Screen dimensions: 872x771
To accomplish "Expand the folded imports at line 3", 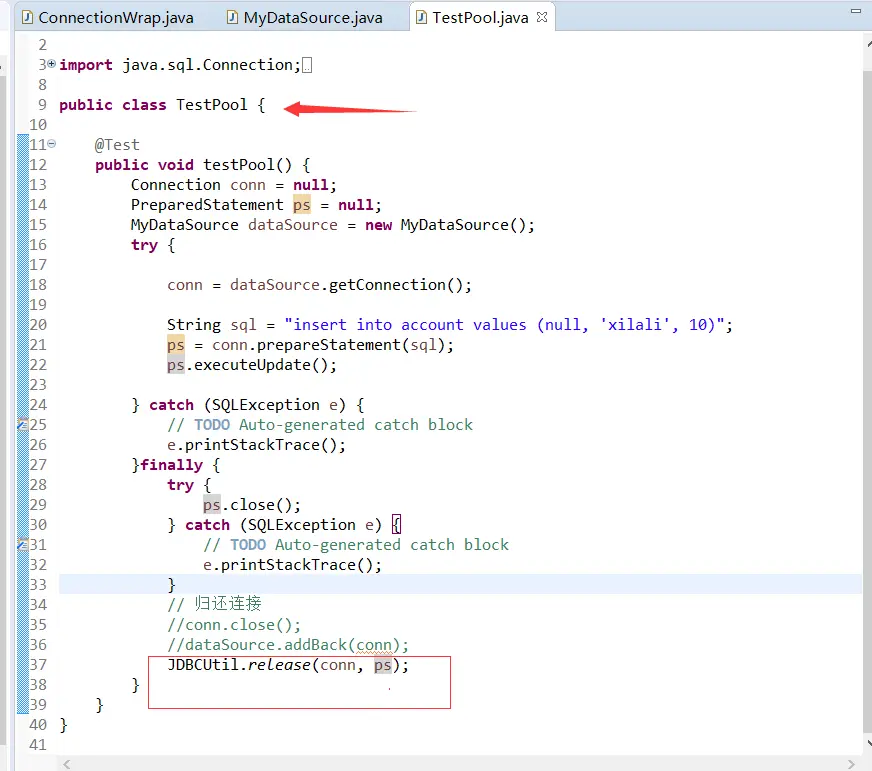I will (x=52, y=64).
